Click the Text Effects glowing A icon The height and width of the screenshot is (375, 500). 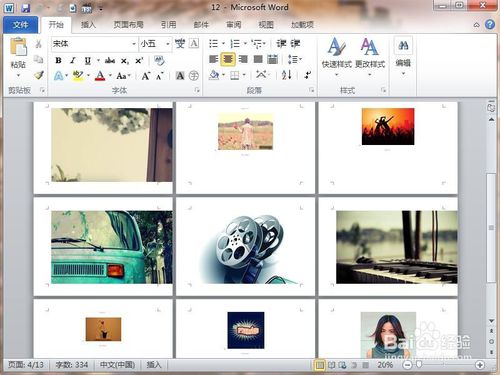click(59, 76)
